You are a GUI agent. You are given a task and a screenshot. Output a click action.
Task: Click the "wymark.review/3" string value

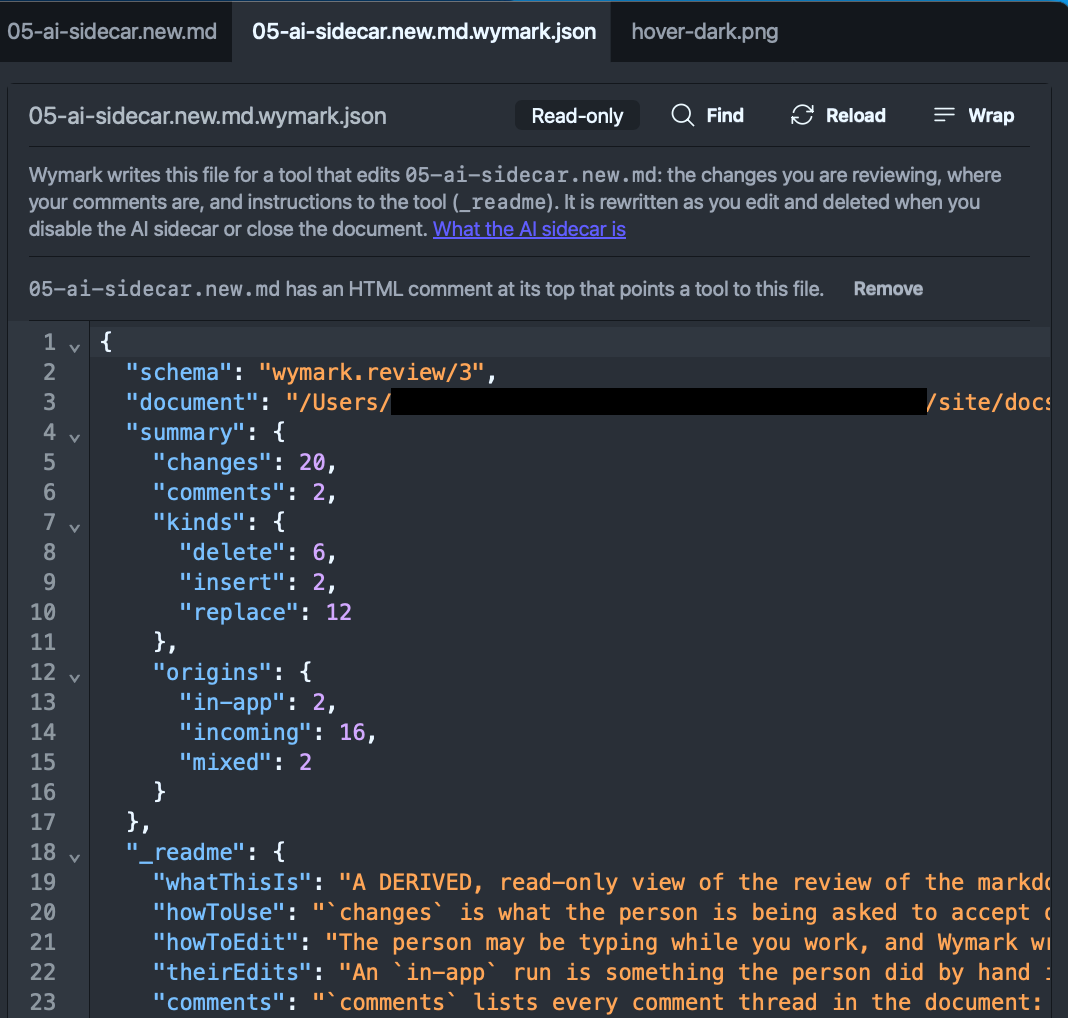(x=371, y=372)
